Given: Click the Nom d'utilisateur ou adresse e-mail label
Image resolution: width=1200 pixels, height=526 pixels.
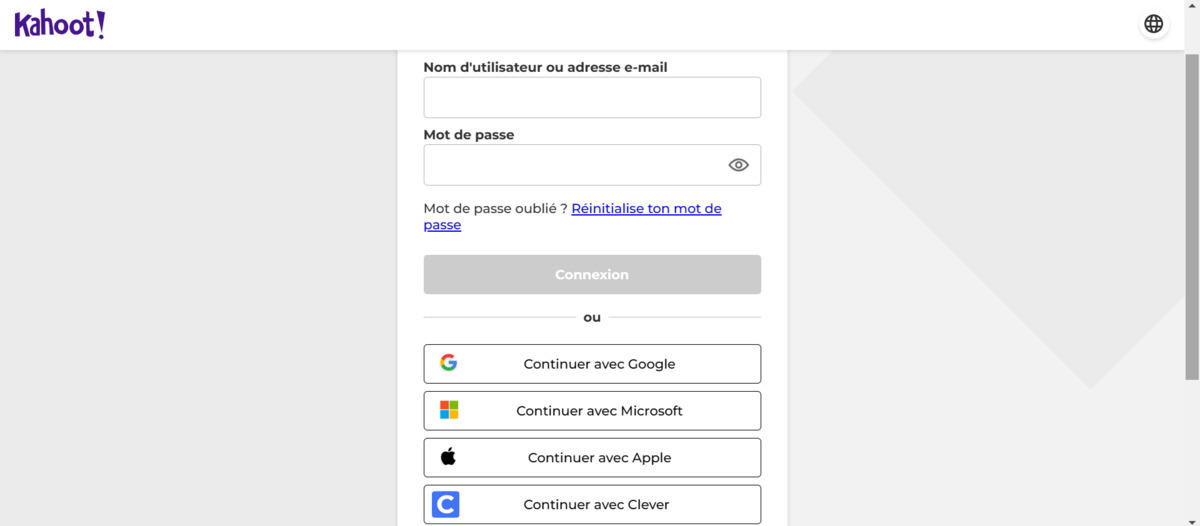Looking at the screenshot, I should point(546,67).
